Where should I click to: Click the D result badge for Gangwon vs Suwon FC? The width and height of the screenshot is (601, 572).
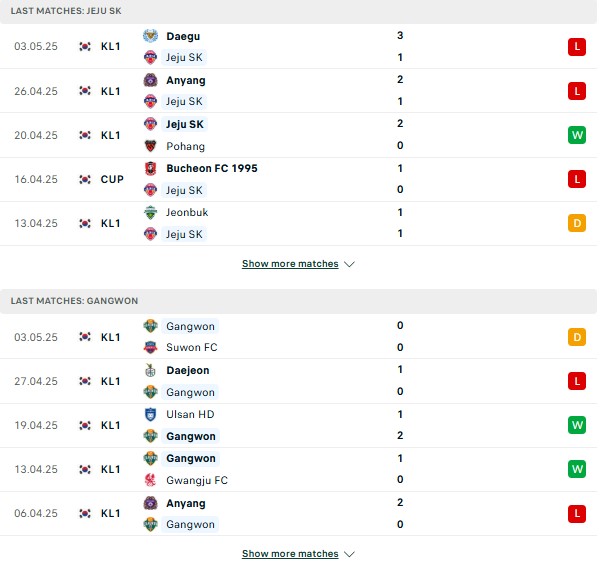click(x=577, y=337)
